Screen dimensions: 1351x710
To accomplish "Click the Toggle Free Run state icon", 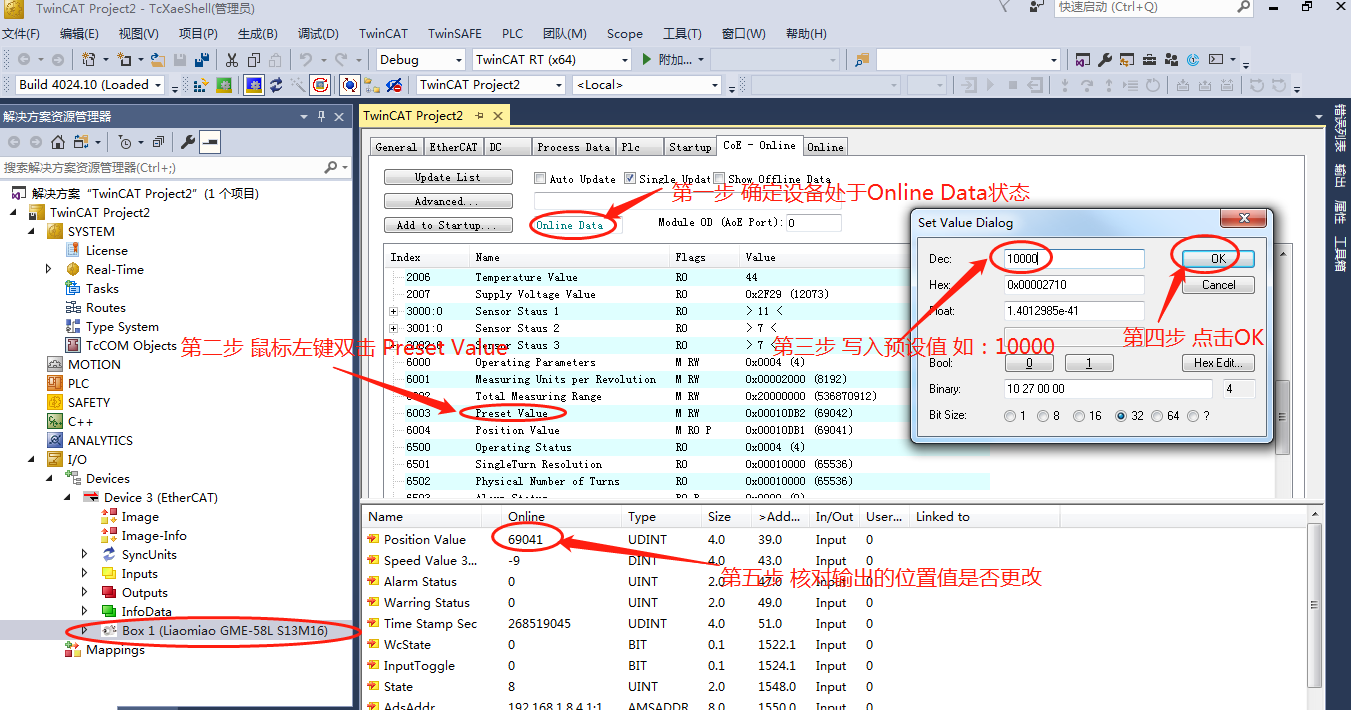I will (x=320, y=85).
